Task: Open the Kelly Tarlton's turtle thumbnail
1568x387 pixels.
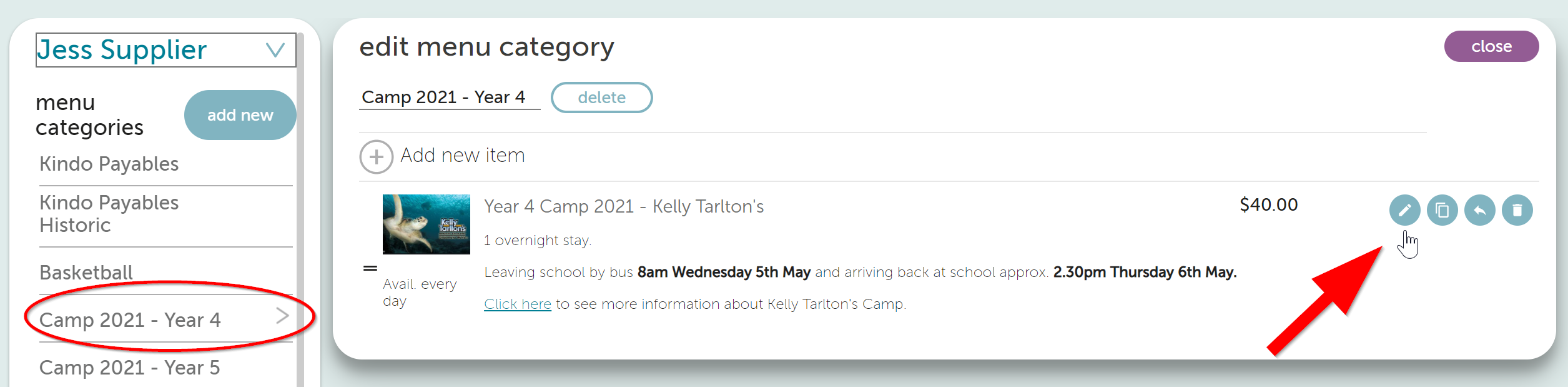Action: [x=426, y=224]
